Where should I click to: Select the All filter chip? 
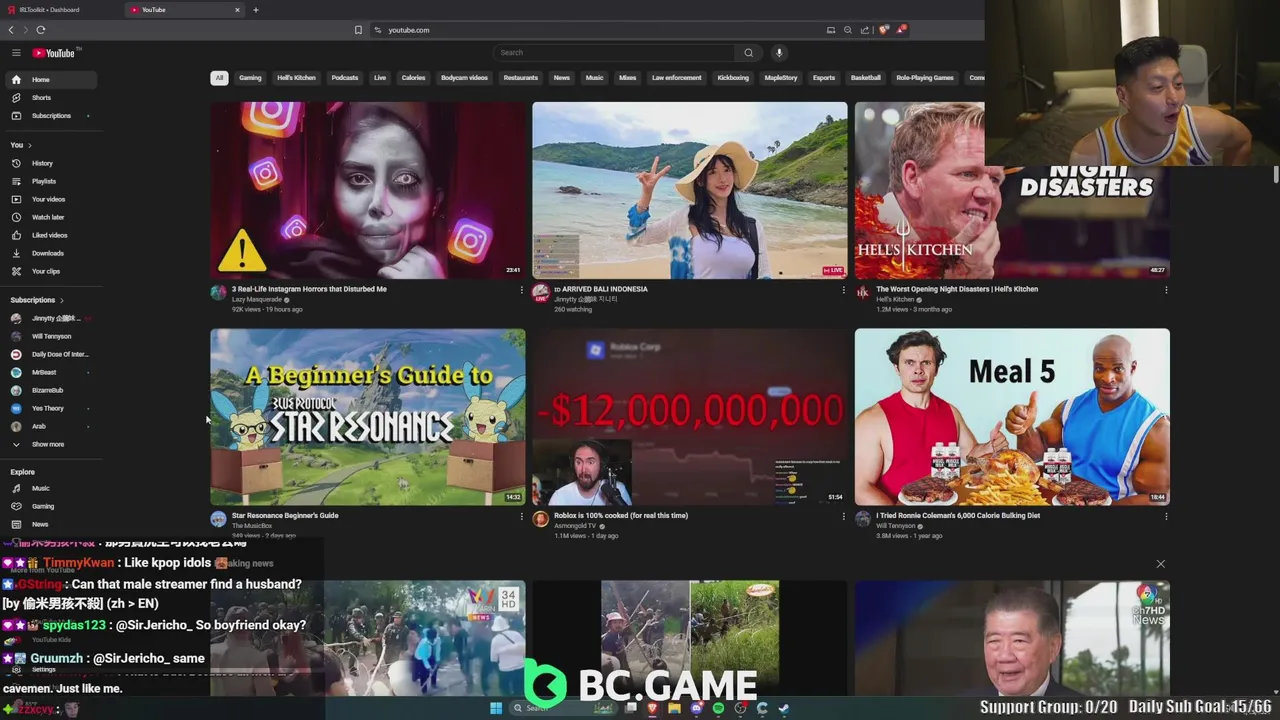click(x=219, y=78)
